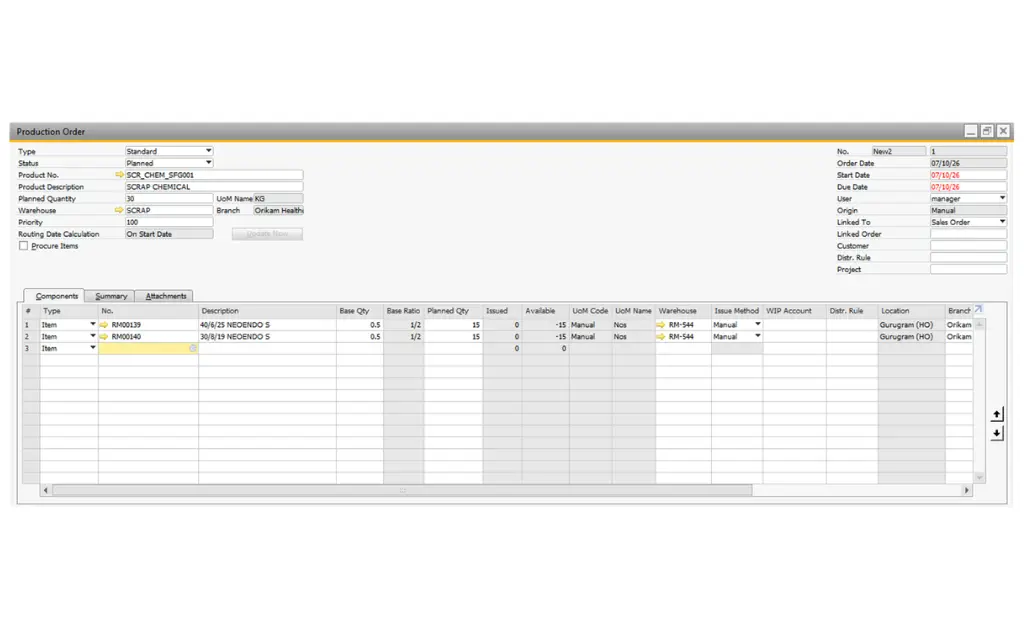The height and width of the screenshot is (630, 1024).
Task: Click horizontal scrollbar right arrow
Action: pyautogui.click(x=967, y=490)
